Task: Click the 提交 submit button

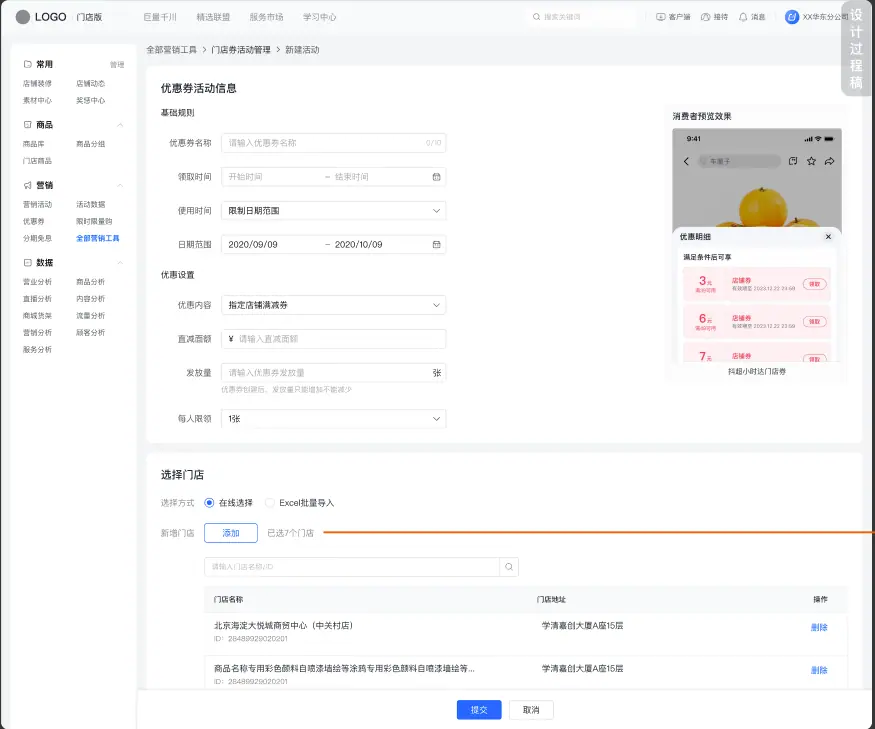Action: [479, 710]
